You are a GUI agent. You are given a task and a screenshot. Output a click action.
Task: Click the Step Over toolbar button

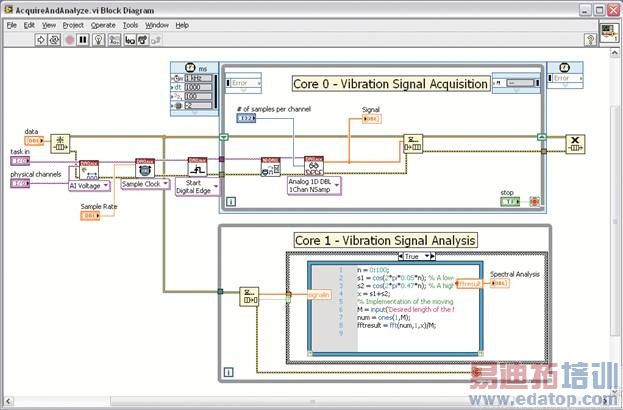tap(143, 40)
